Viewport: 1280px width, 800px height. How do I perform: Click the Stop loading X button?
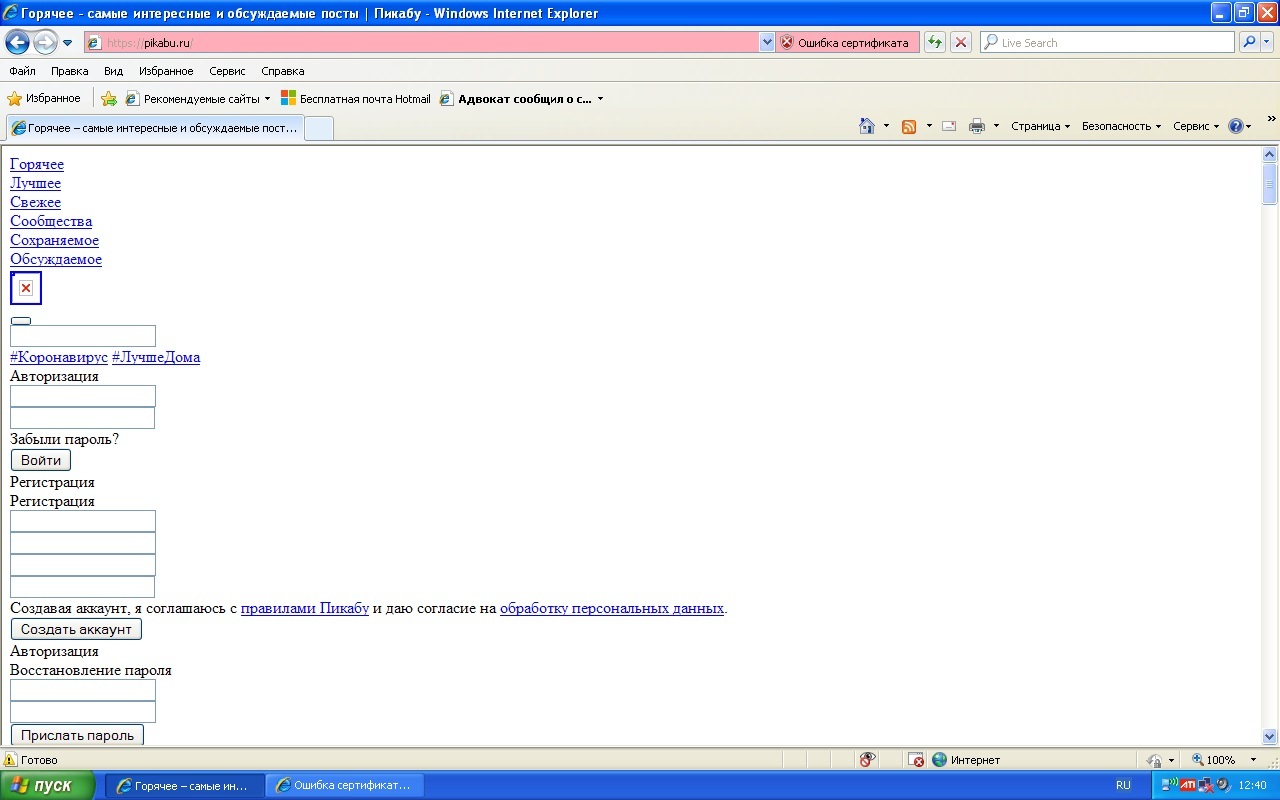[961, 42]
